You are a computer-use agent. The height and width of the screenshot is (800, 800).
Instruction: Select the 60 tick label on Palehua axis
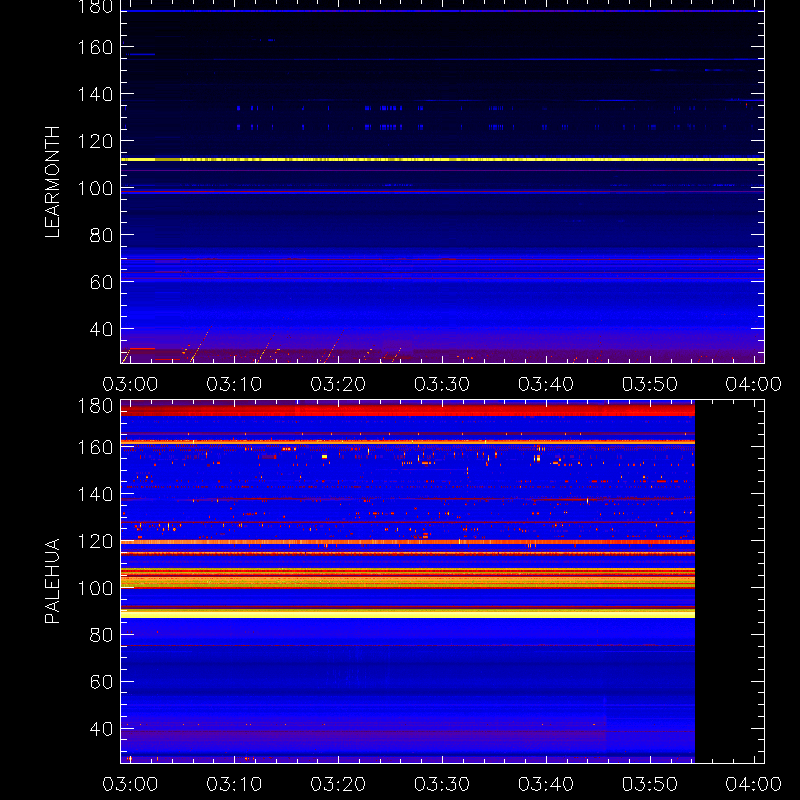point(102,682)
